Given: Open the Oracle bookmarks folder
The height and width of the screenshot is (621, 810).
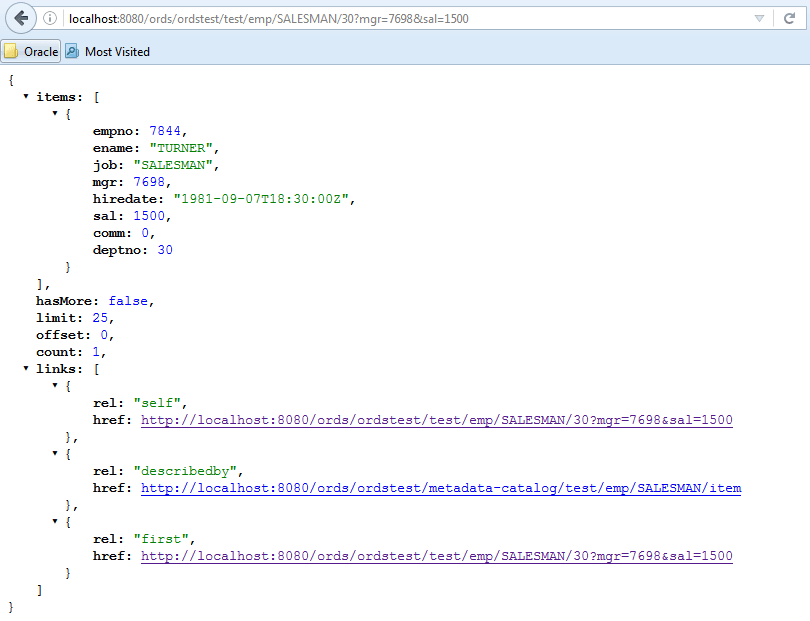Looking at the screenshot, I should (31, 52).
